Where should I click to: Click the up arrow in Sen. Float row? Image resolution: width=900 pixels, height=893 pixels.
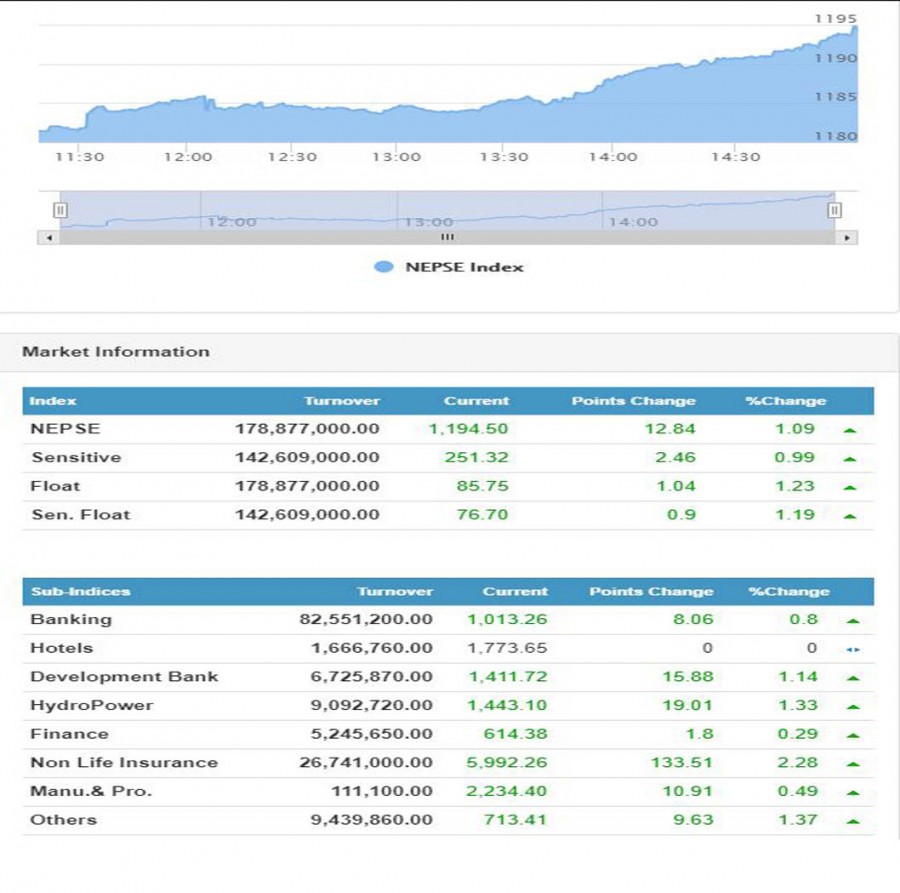click(x=849, y=516)
